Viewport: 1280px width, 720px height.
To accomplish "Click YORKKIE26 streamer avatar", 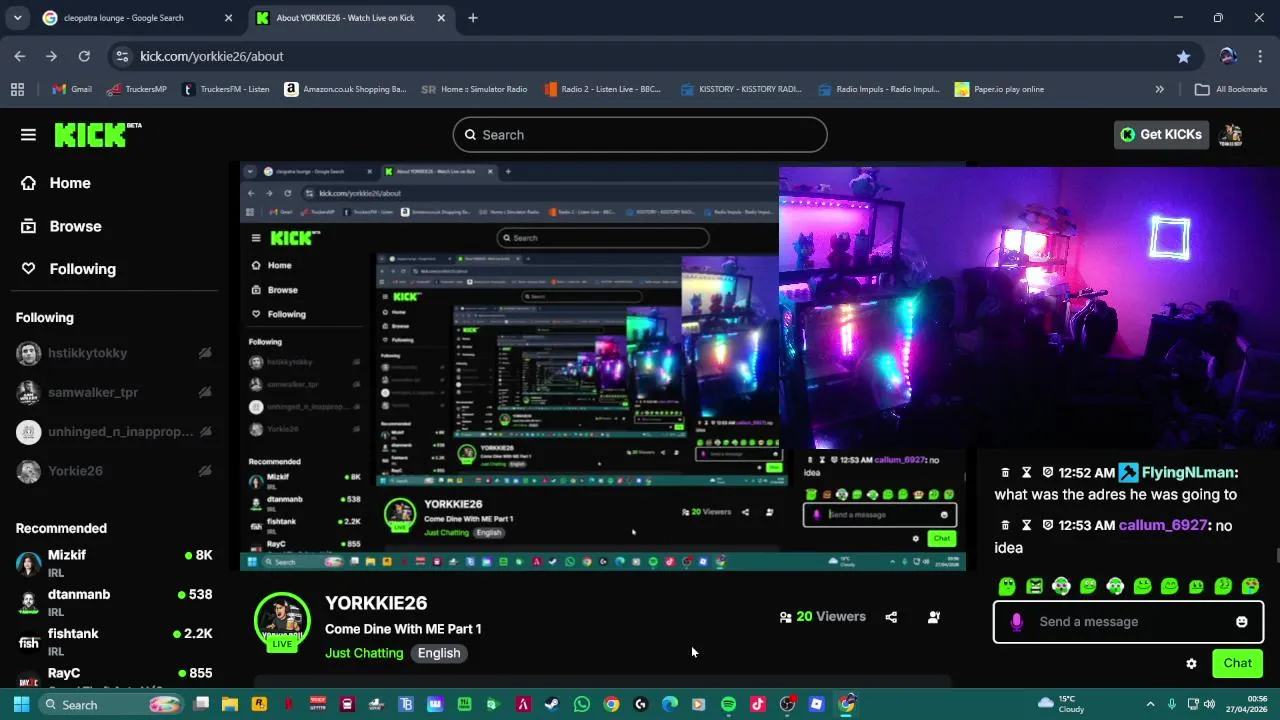I will 282,621.
